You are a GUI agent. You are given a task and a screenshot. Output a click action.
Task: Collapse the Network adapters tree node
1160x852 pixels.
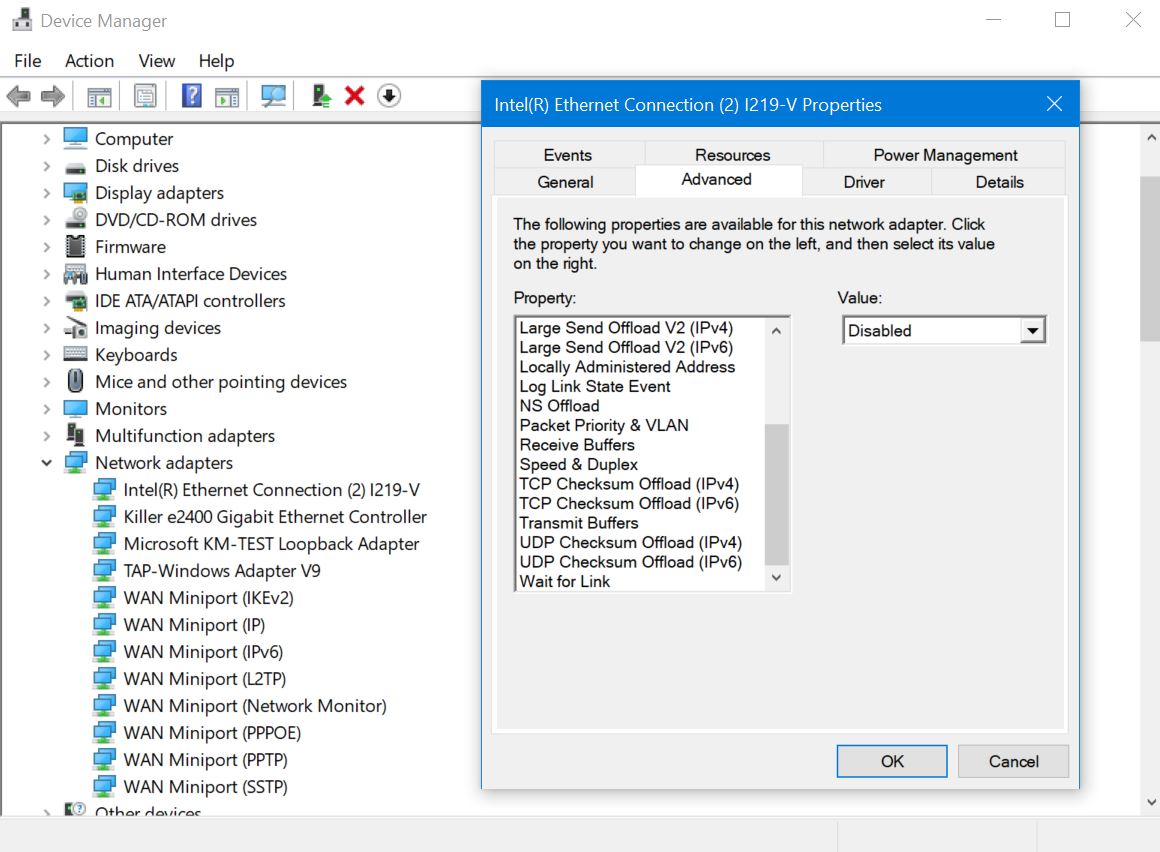[47, 463]
